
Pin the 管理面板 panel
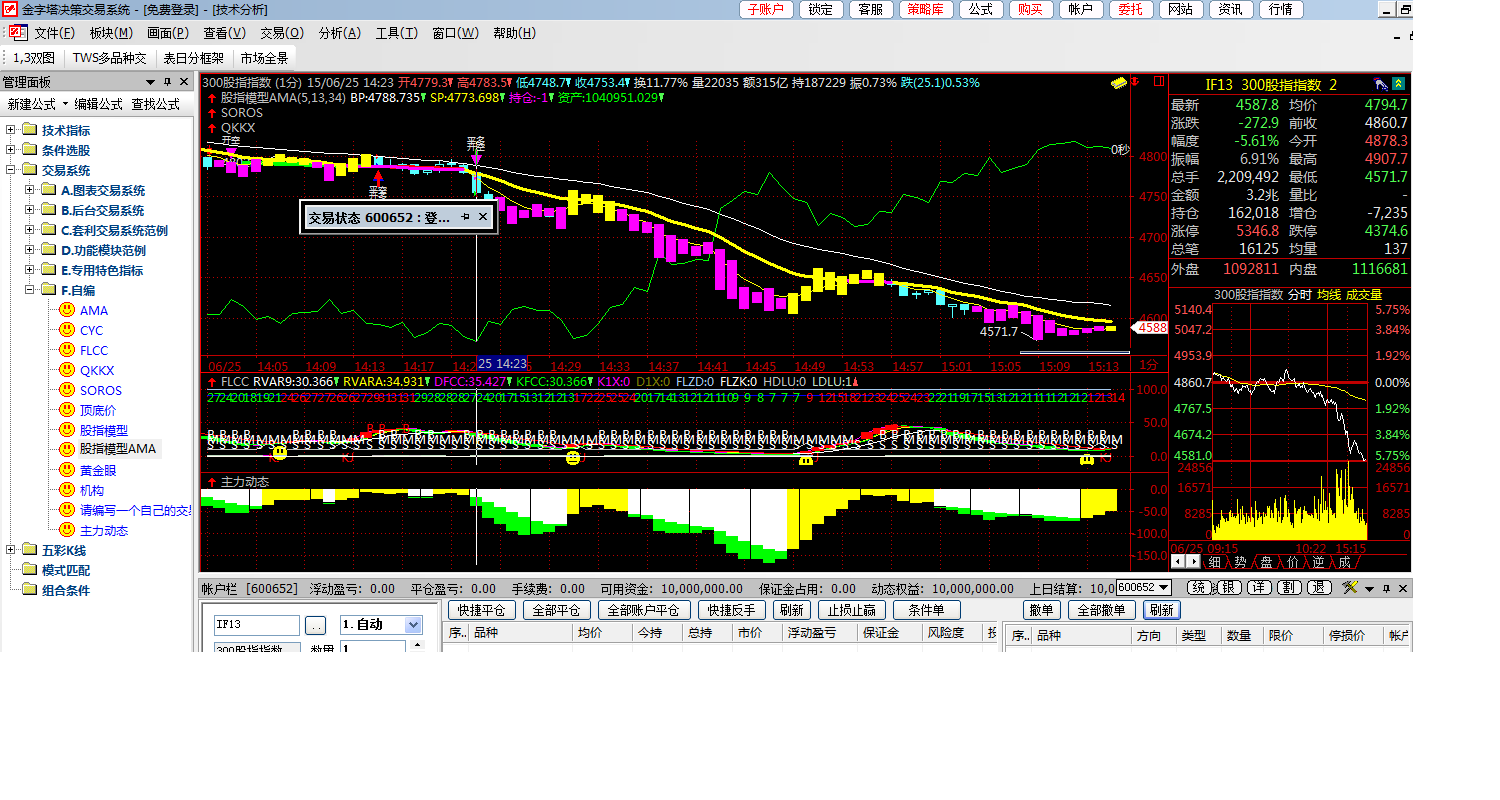(x=168, y=81)
